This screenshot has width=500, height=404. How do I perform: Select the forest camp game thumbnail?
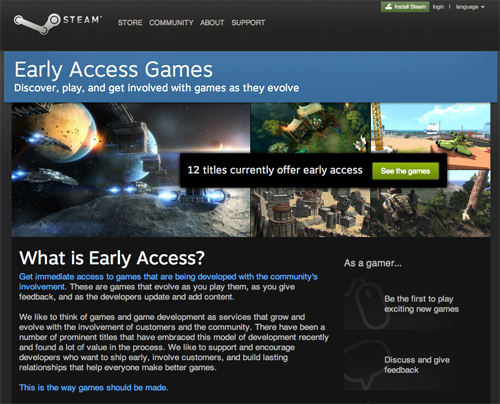[310, 128]
